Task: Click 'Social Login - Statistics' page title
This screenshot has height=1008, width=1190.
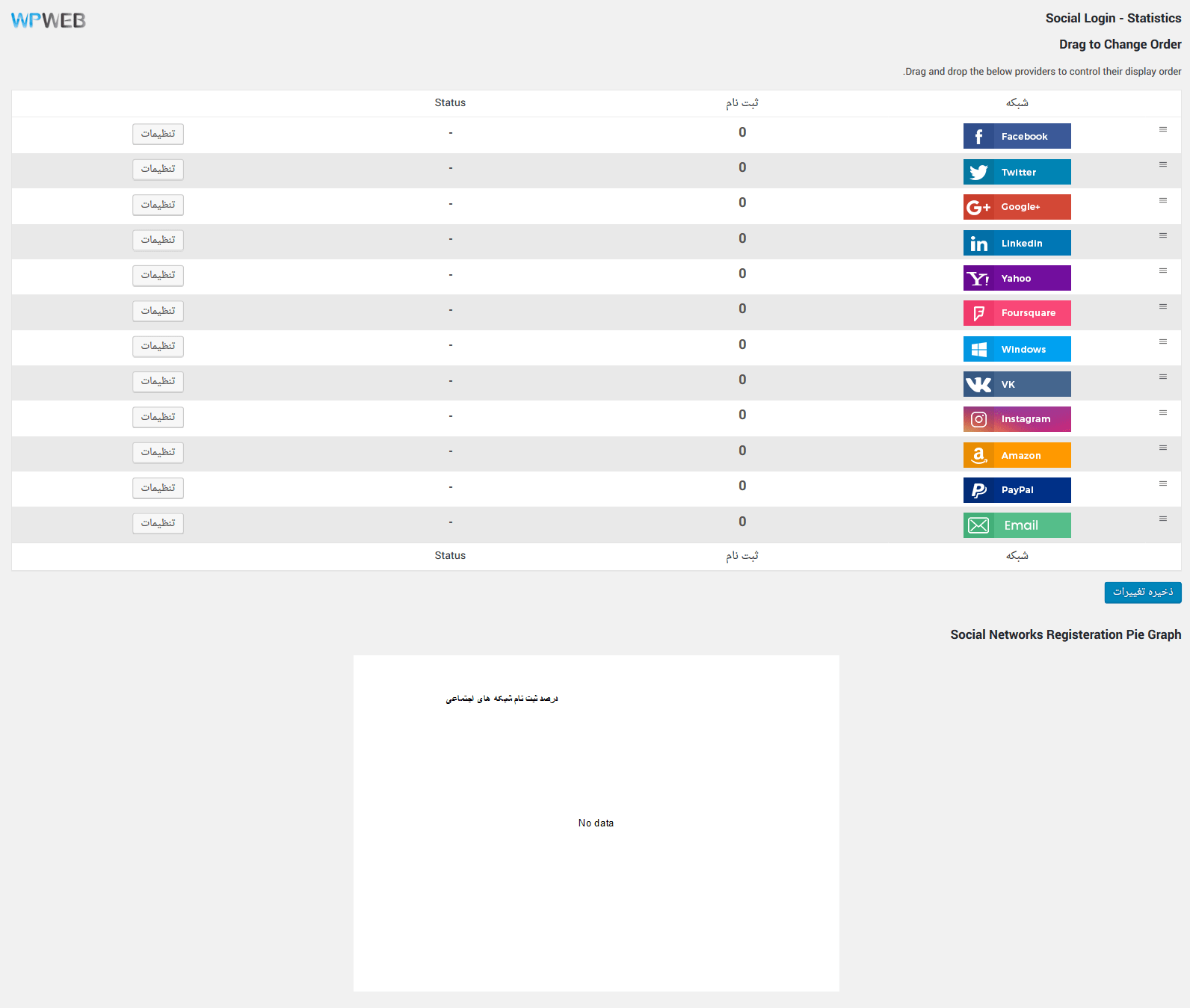Action: 1114,18
